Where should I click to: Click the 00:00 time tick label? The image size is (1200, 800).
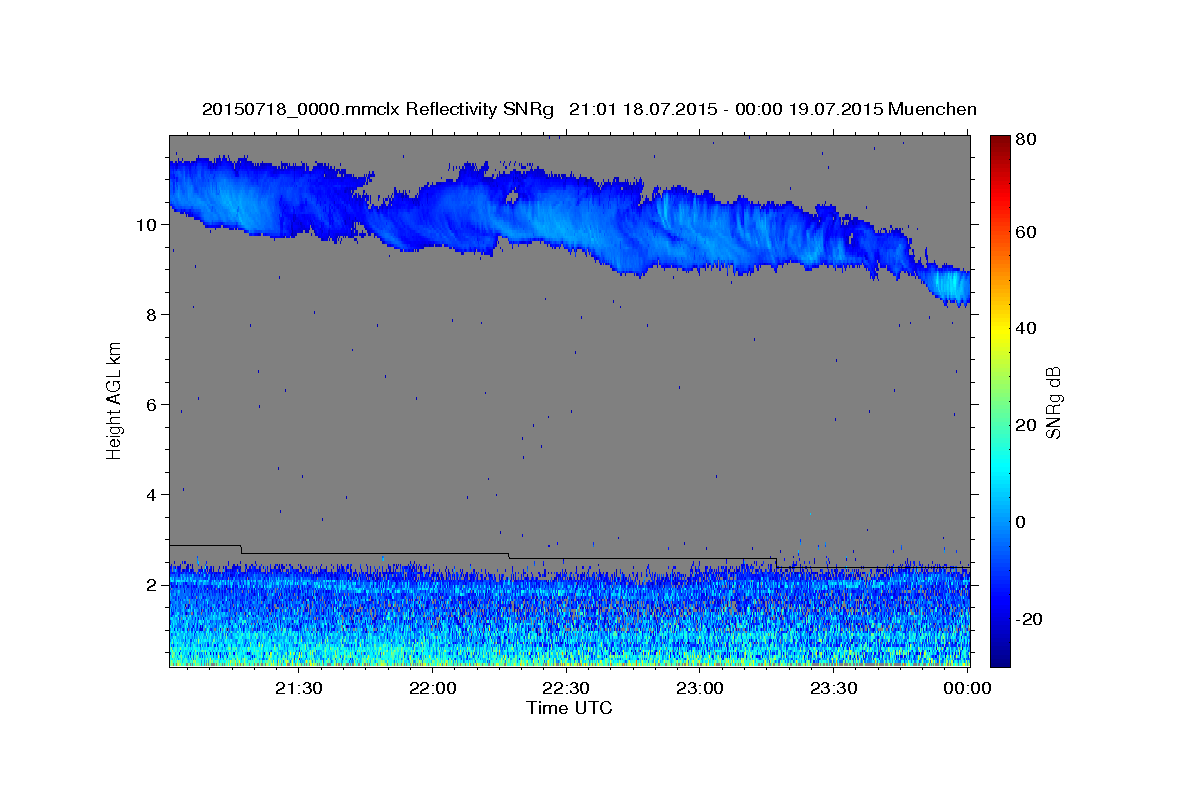(x=967, y=688)
